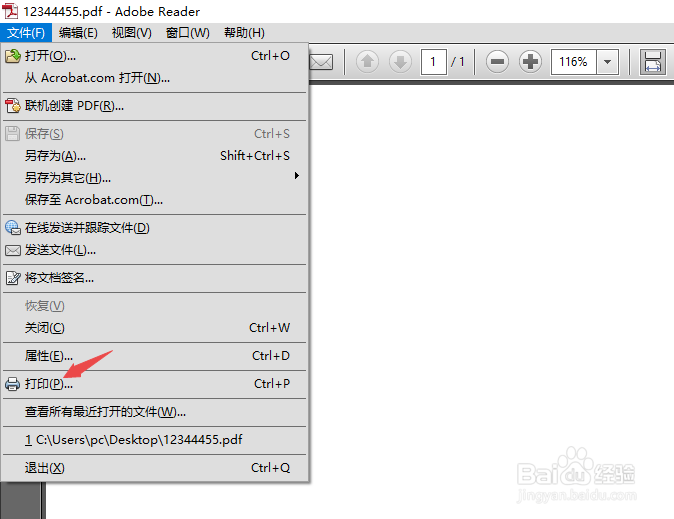Viewport: 674px width, 519px height.
Task: Zoom out with the minus button
Action: 497,61
